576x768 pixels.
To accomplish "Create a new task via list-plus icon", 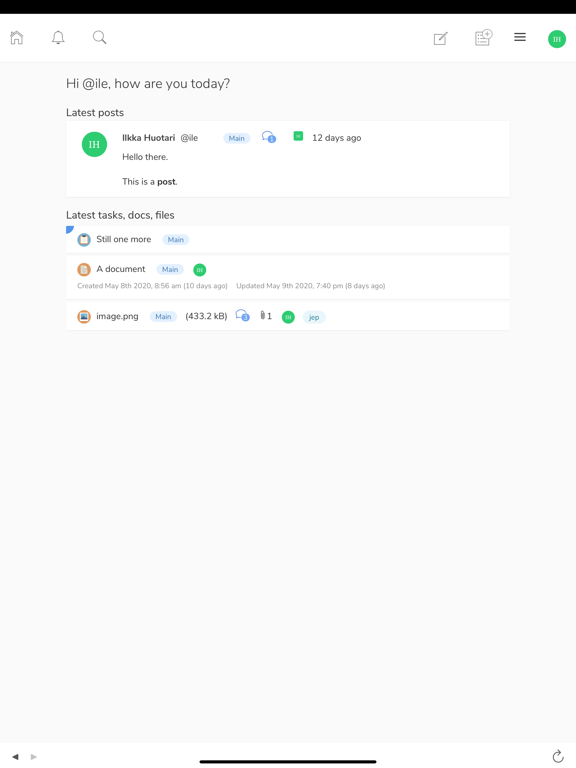I will [x=483, y=38].
